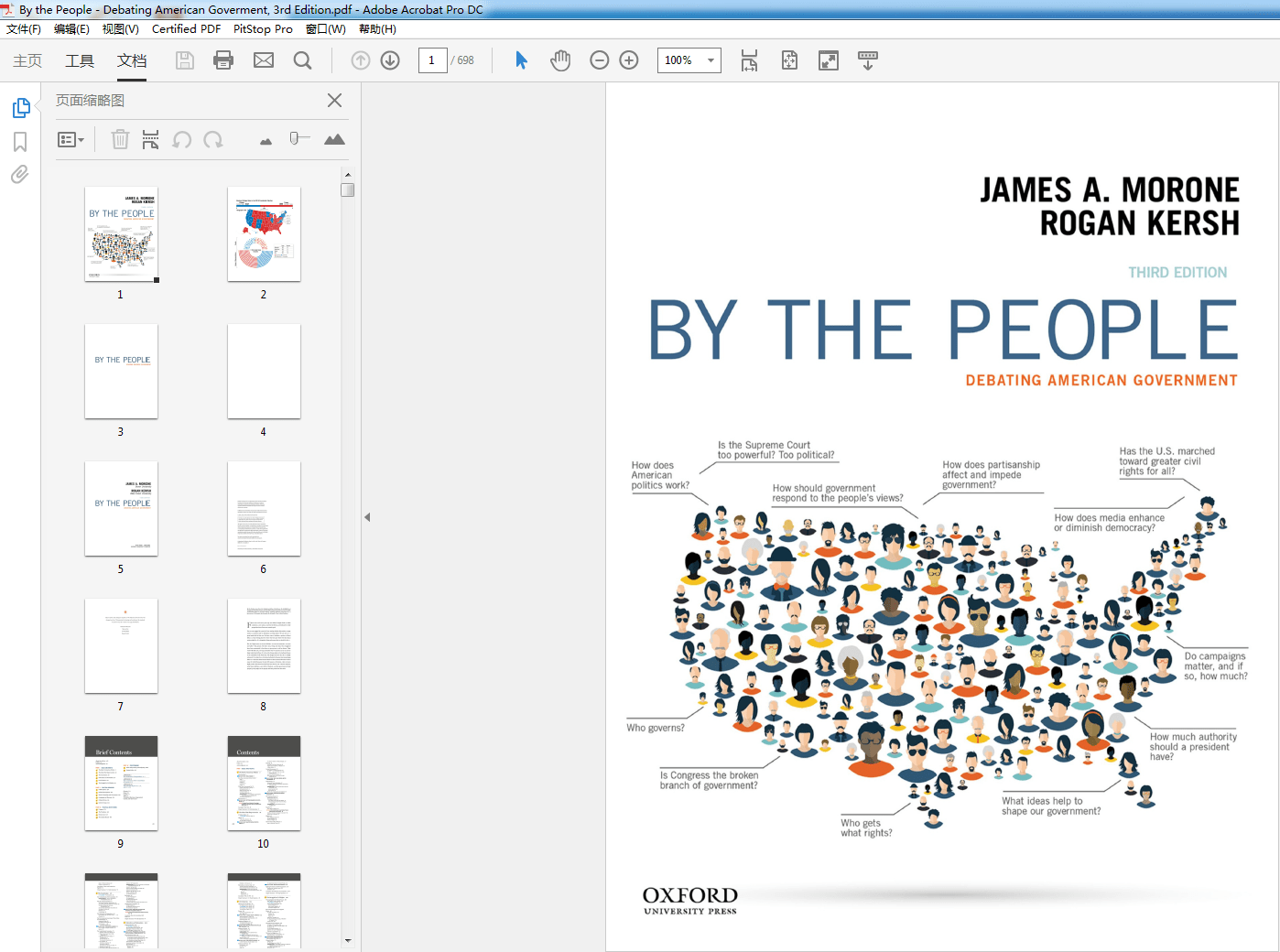This screenshot has height=952, width=1280.
Task: Click the page number input field
Action: 432,60
